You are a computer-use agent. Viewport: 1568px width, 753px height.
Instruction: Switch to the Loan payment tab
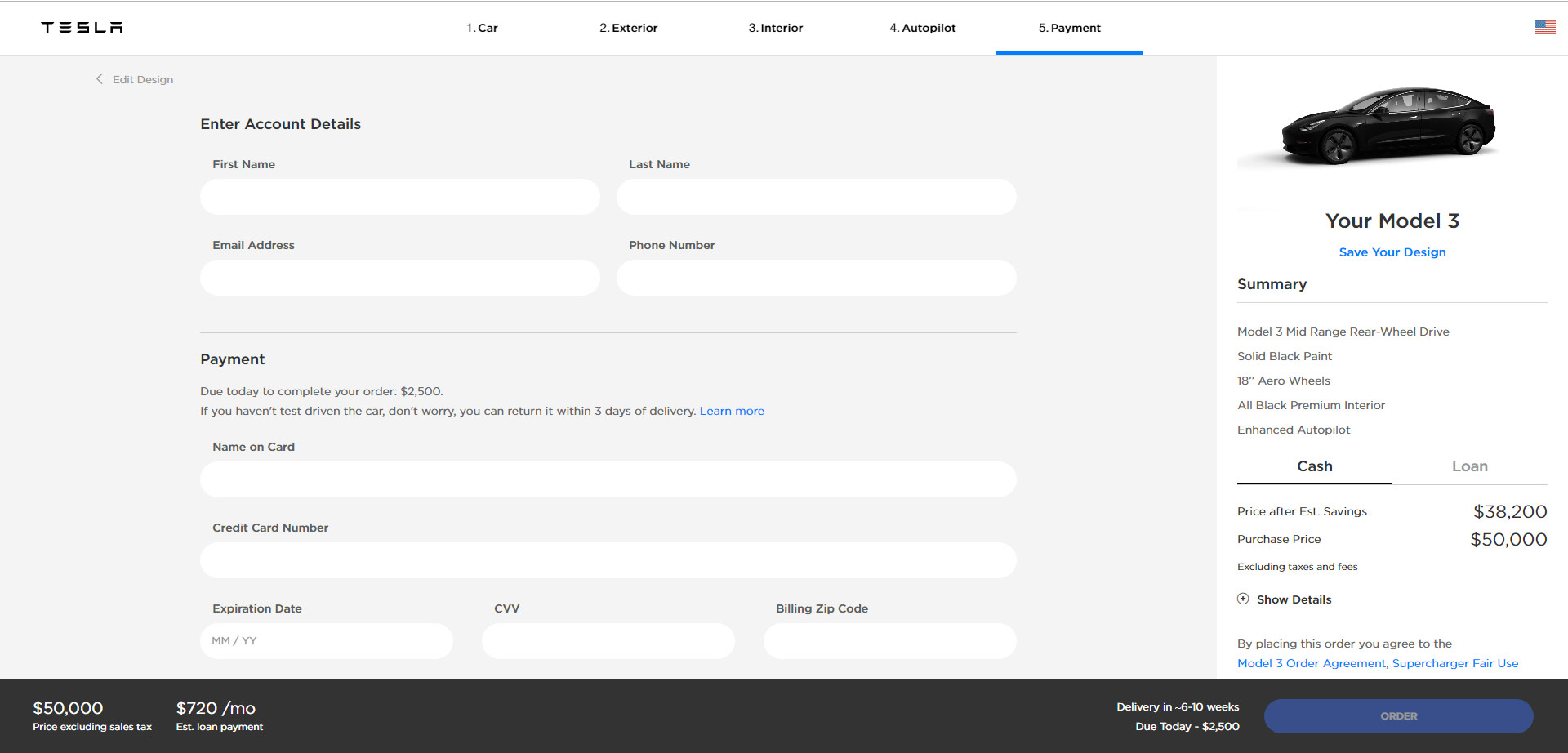tap(1469, 466)
